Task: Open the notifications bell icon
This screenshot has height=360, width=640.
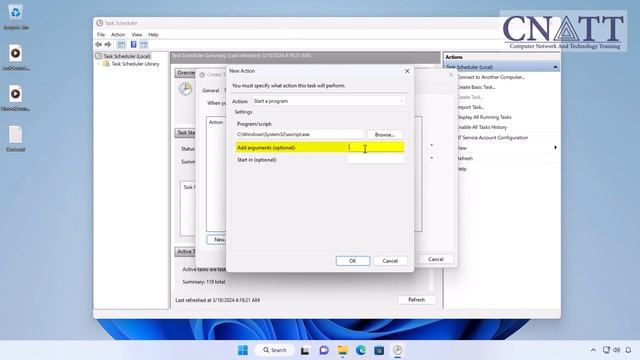Action: pos(629,350)
